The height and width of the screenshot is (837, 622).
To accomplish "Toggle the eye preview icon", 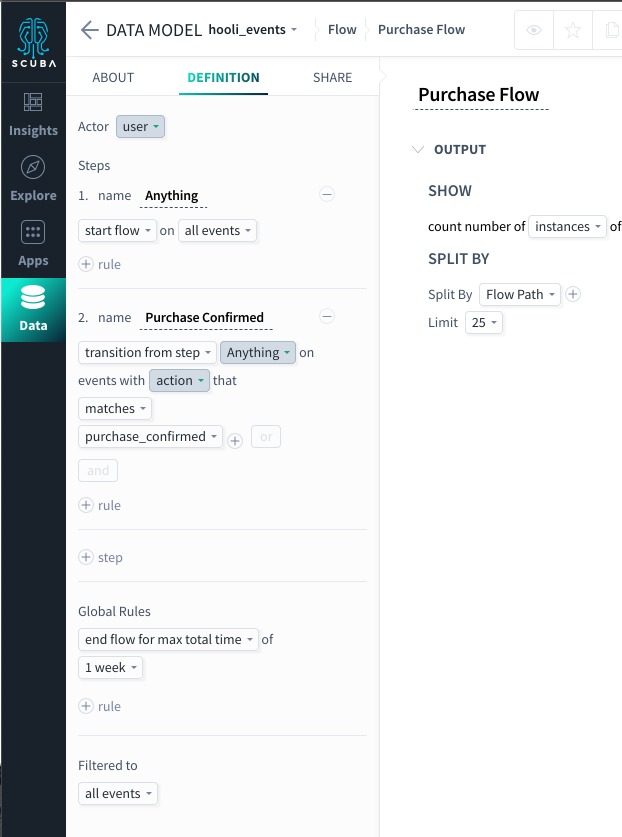I will [x=534, y=30].
